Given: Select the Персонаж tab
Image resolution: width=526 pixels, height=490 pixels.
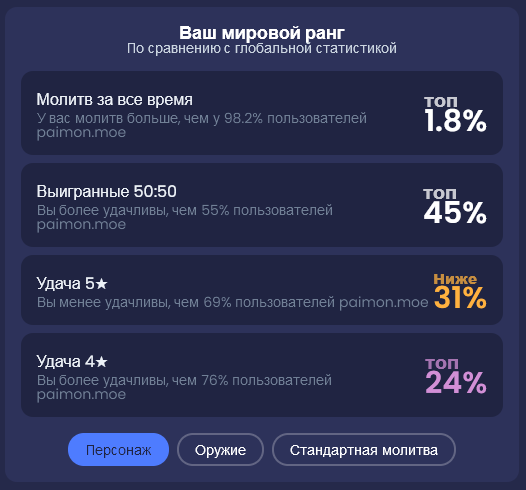Looking at the screenshot, I should click(118, 449).
